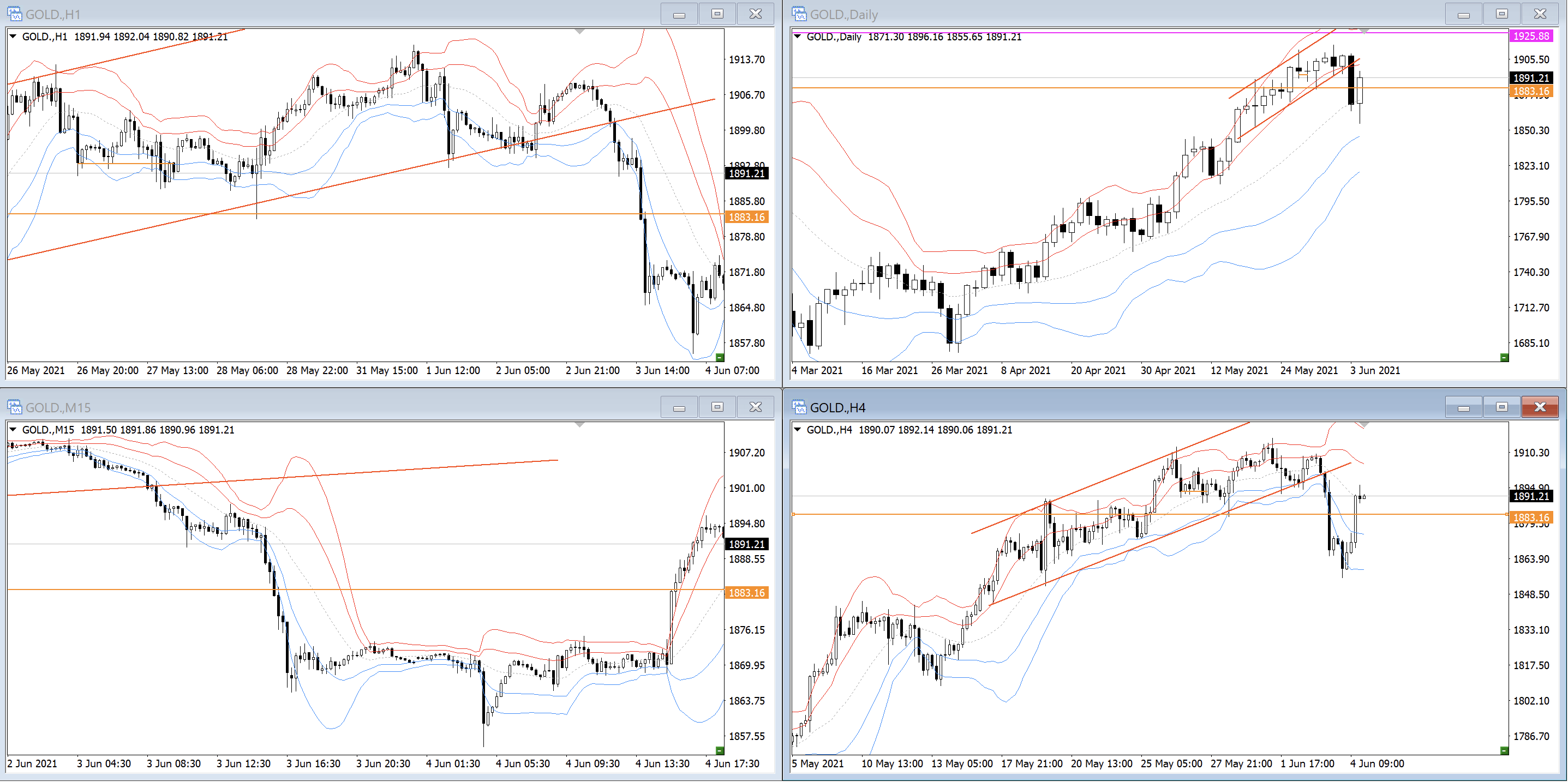Click green corner square in H1 chart

[720, 357]
